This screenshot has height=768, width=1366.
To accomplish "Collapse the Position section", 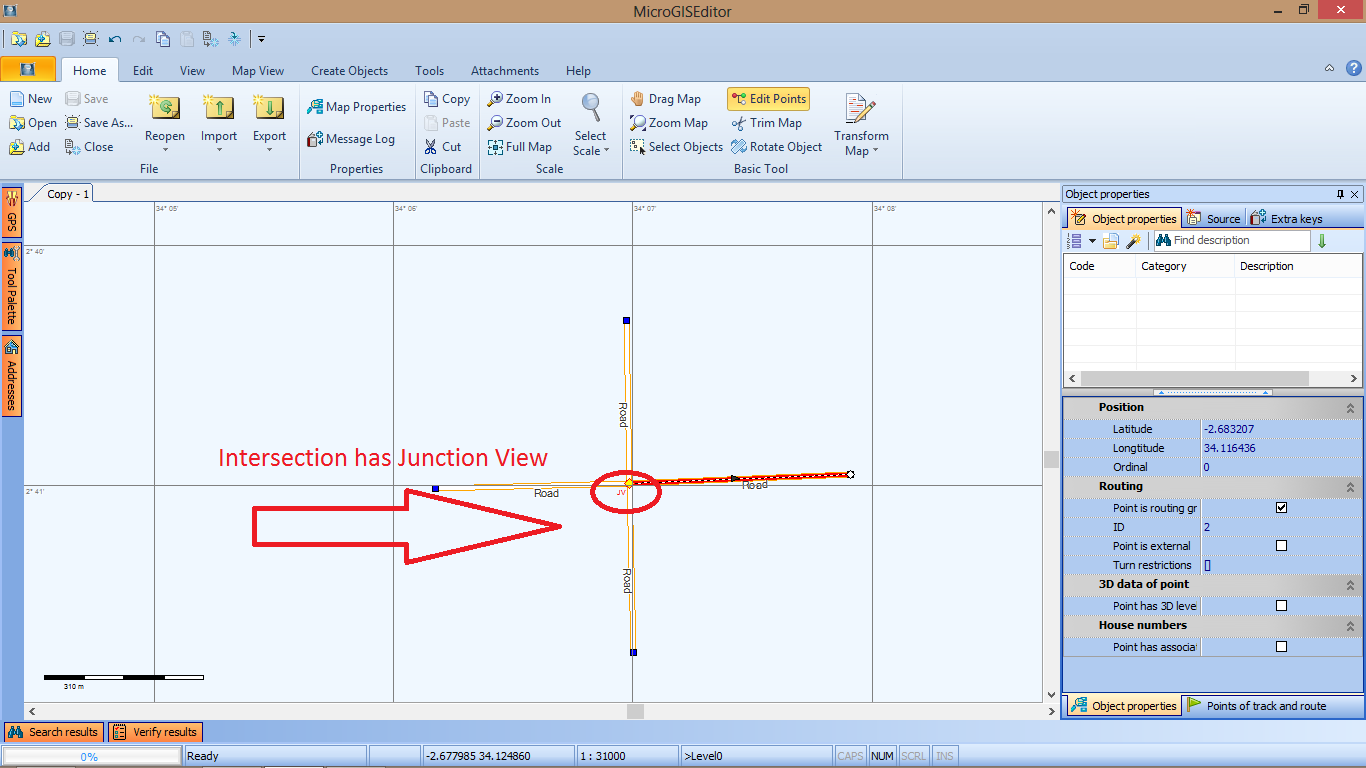I will (1349, 408).
